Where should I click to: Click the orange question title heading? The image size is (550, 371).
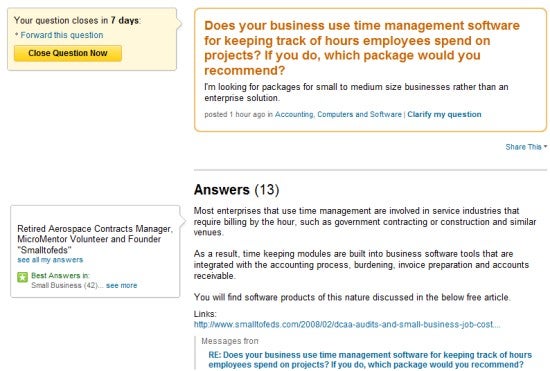pyautogui.click(x=362, y=48)
